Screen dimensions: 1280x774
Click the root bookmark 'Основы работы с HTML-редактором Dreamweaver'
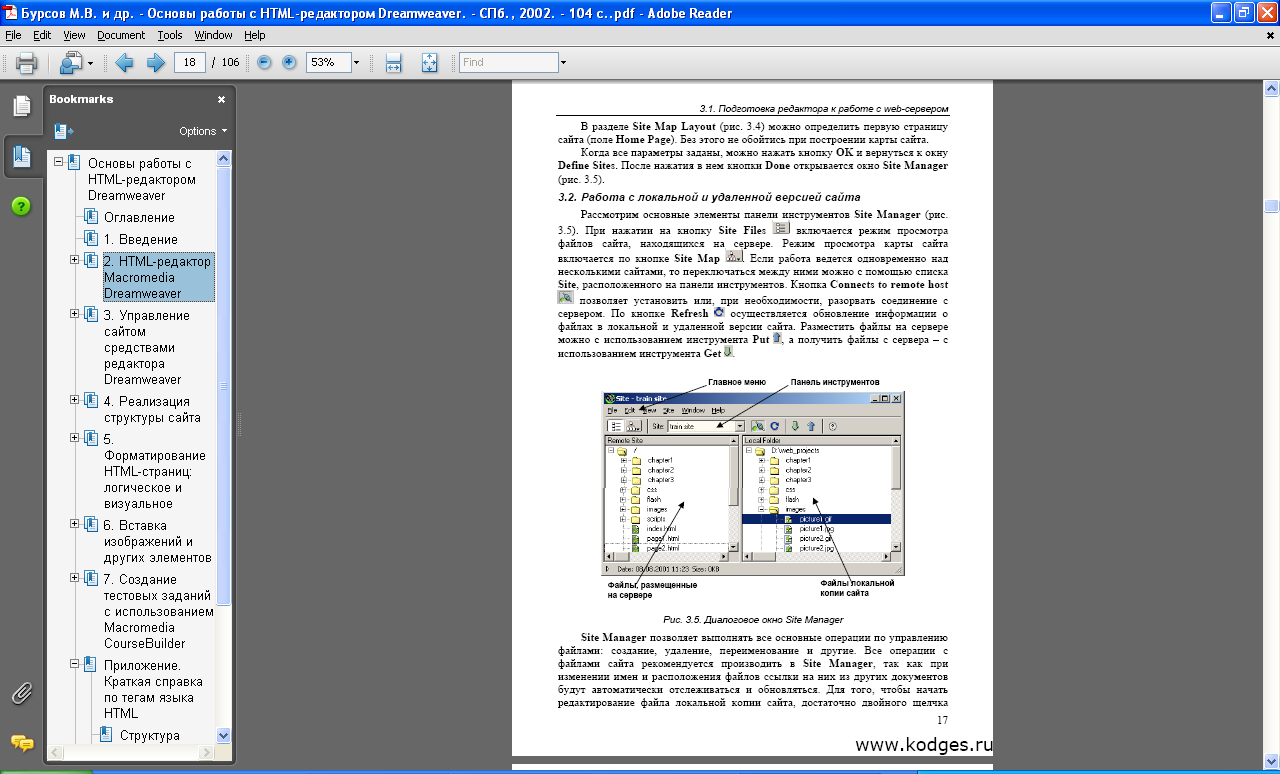point(142,179)
